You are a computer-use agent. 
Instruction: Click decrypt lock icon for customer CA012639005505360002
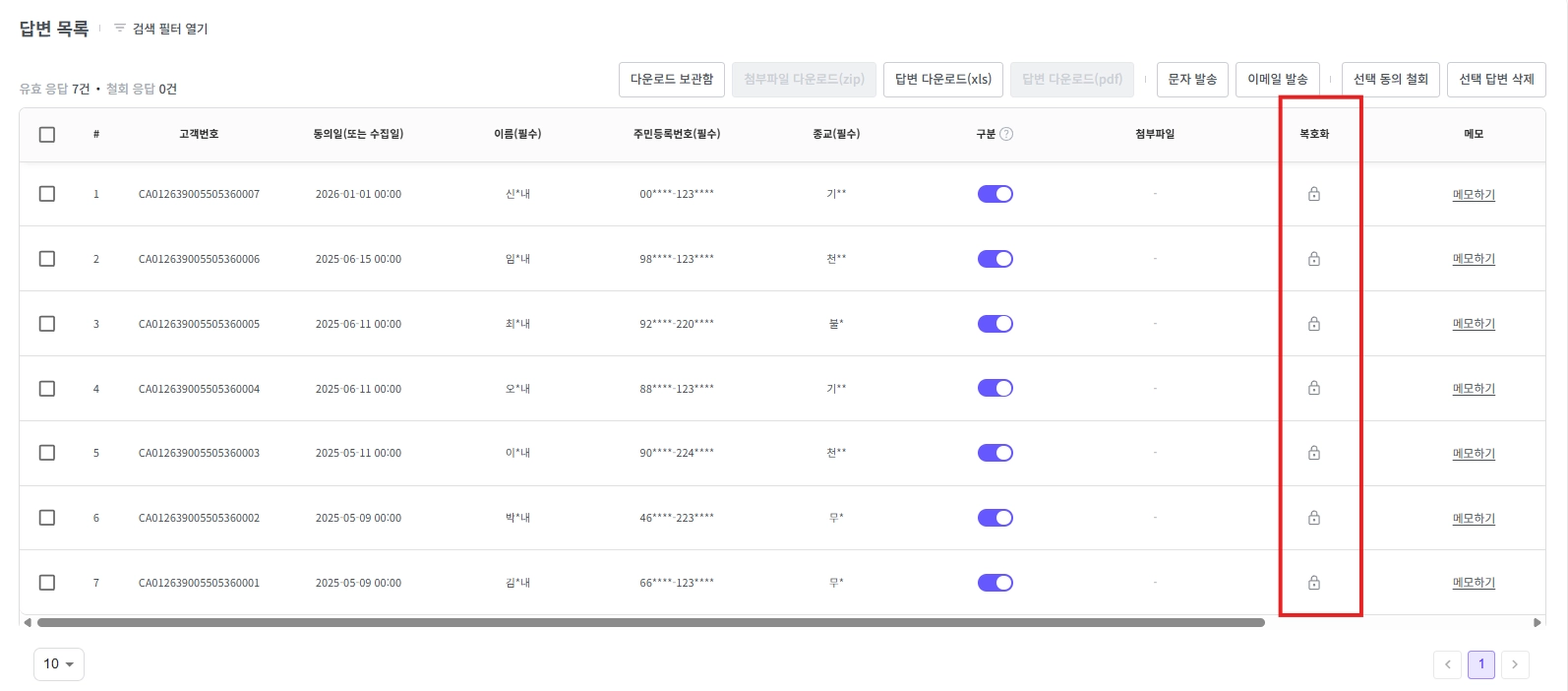coord(1313,518)
